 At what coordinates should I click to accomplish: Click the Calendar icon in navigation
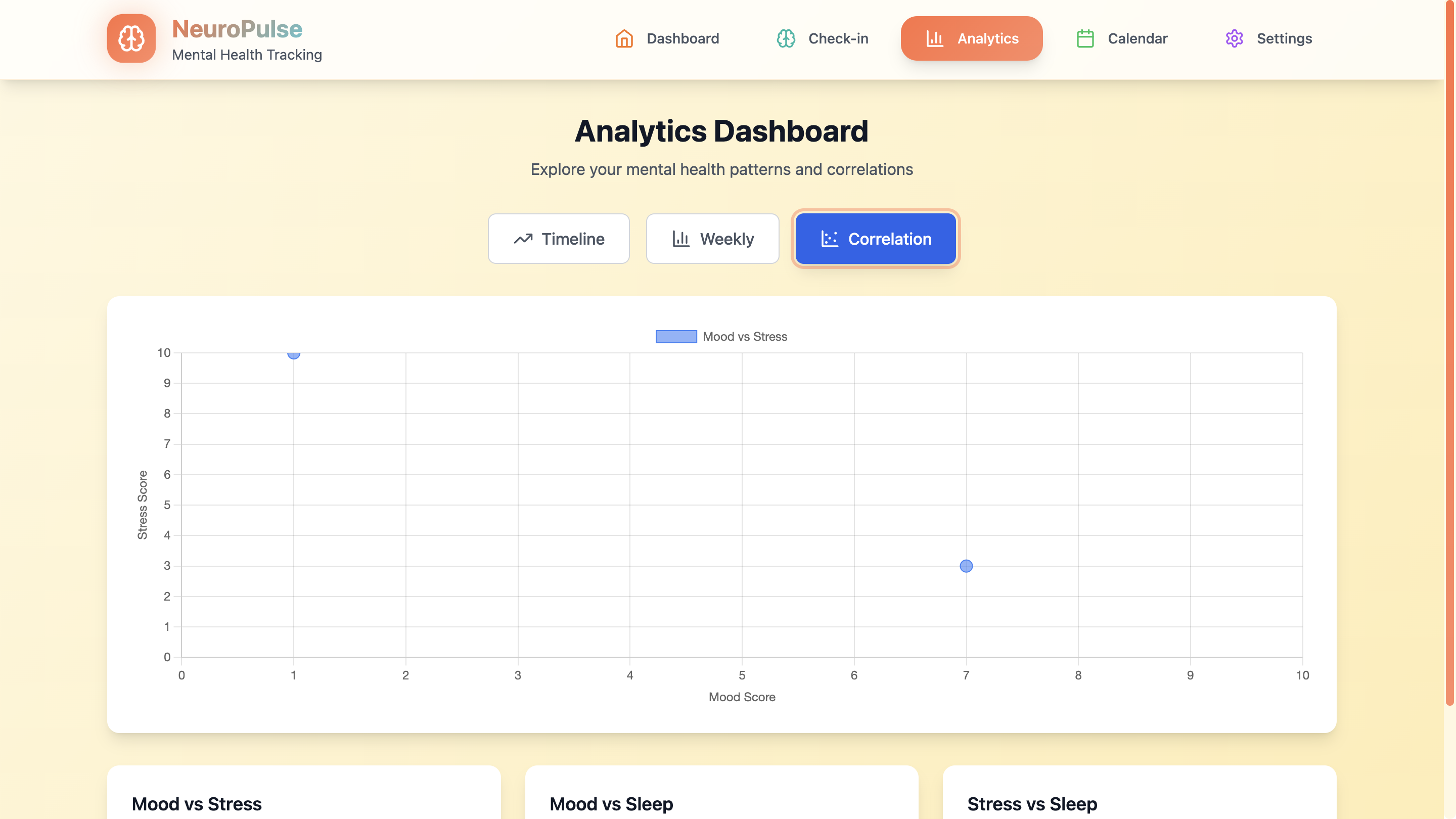[1085, 38]
